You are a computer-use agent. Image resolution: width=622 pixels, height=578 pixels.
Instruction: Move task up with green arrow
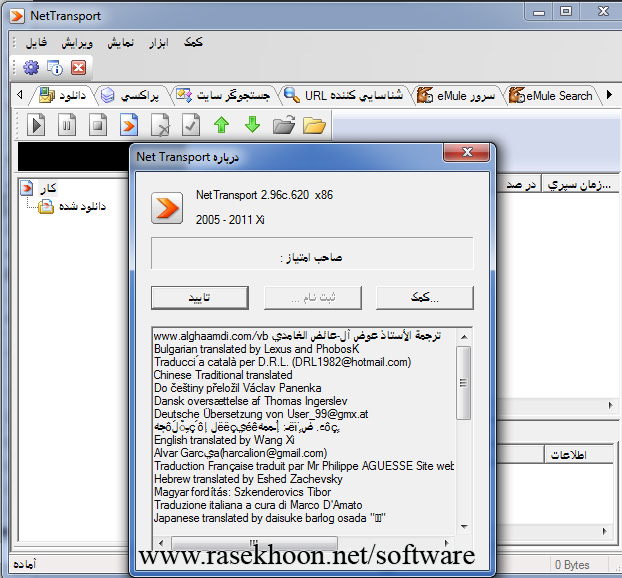[222, 125]
